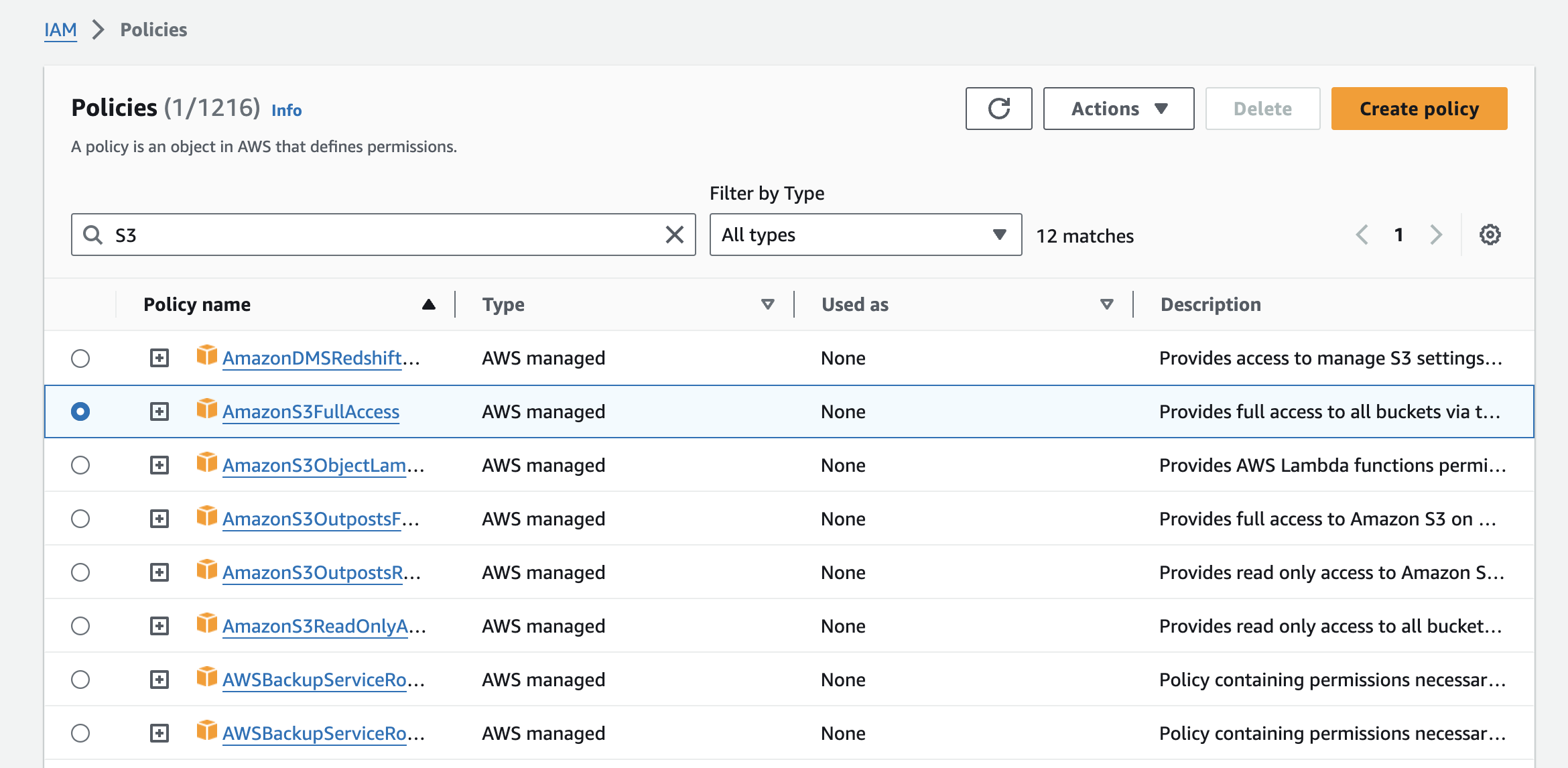Select the AmazonDMSRedshift policy radio button

click(x=80, y=359)
